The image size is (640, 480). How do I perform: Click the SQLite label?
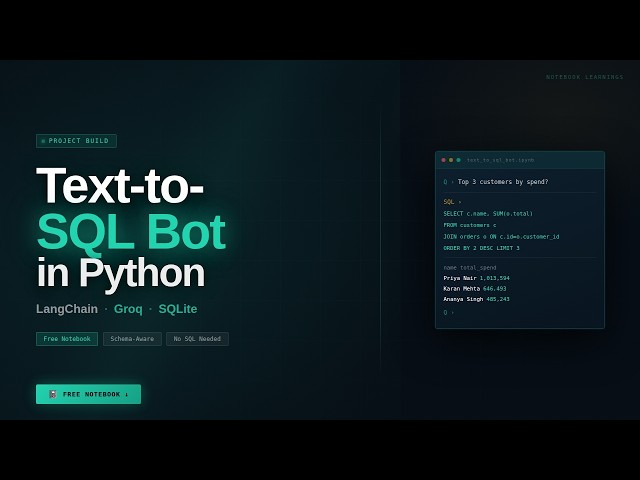[178, 309]
